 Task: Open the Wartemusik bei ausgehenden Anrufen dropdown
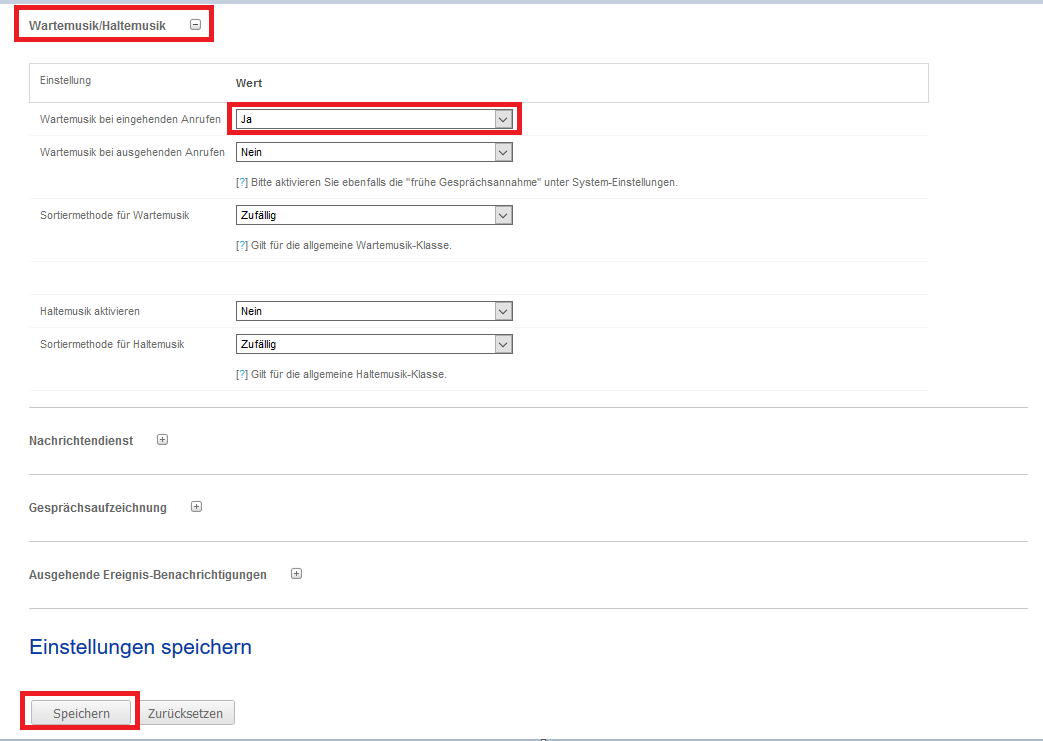[x=374, y=152]
